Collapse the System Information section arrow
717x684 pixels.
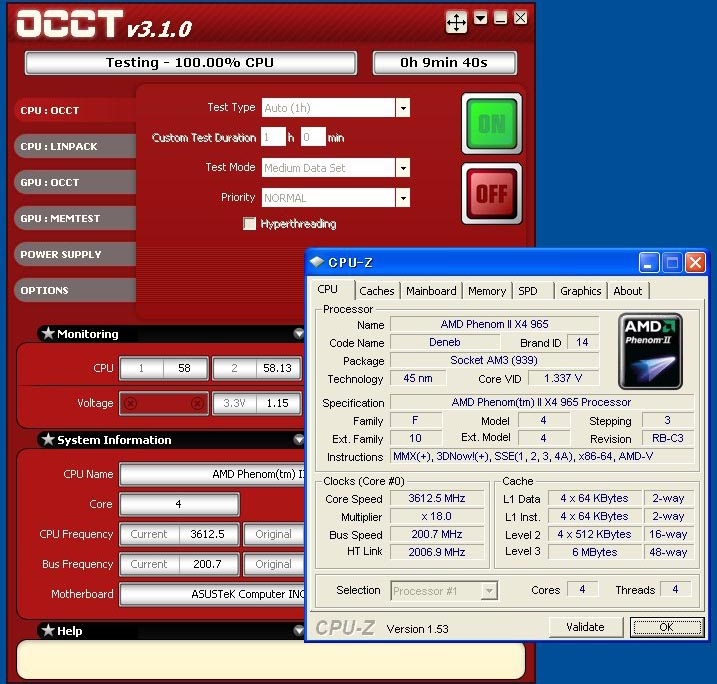(299, 439)
